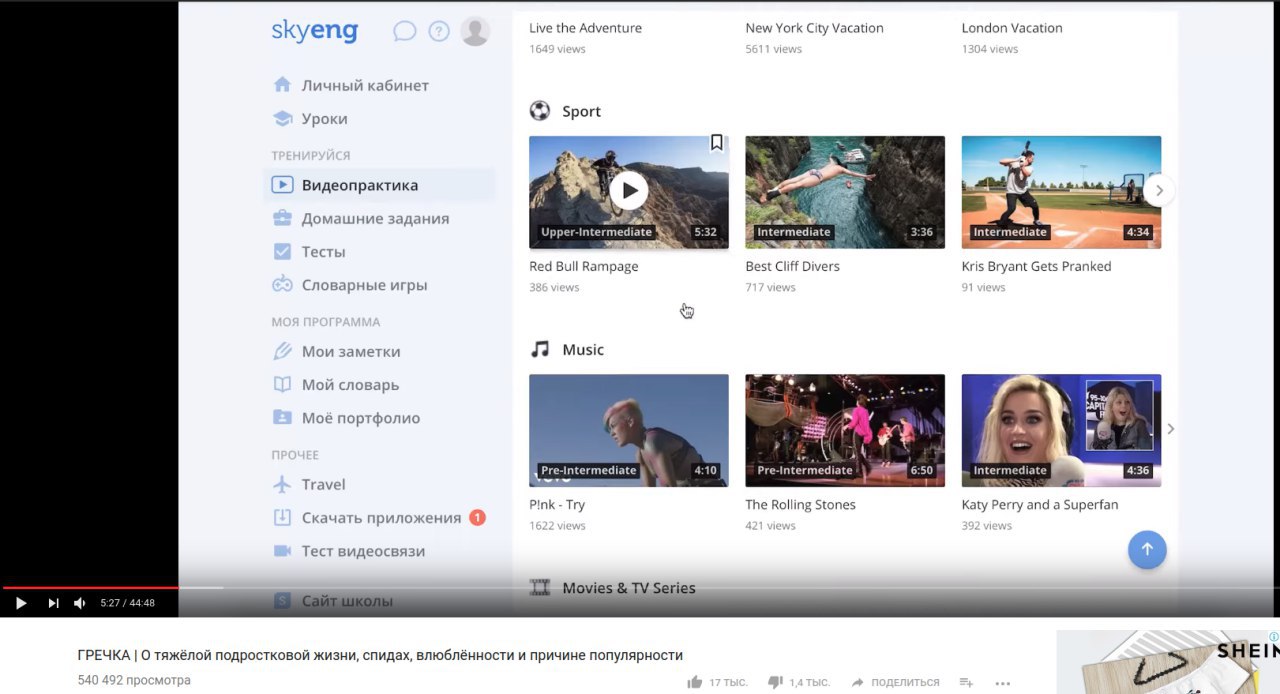Add video to playlist icon

(x=966, y=682)
